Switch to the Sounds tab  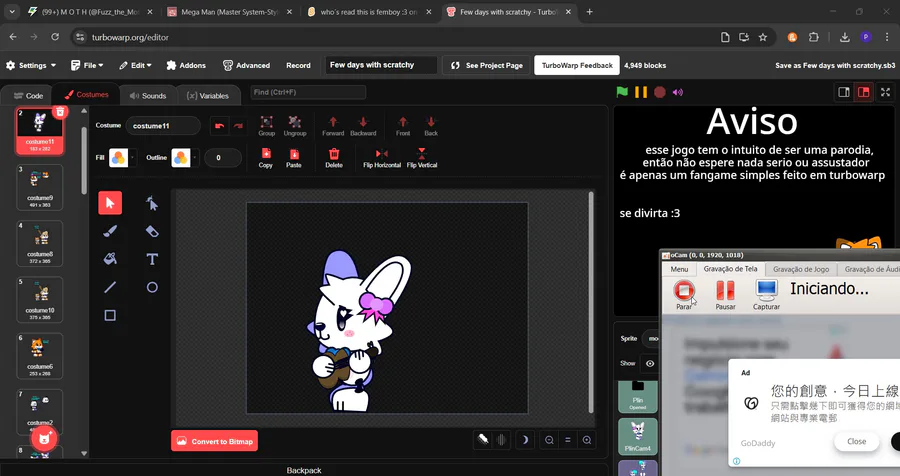pyautogui.click(x=148, y=95)
